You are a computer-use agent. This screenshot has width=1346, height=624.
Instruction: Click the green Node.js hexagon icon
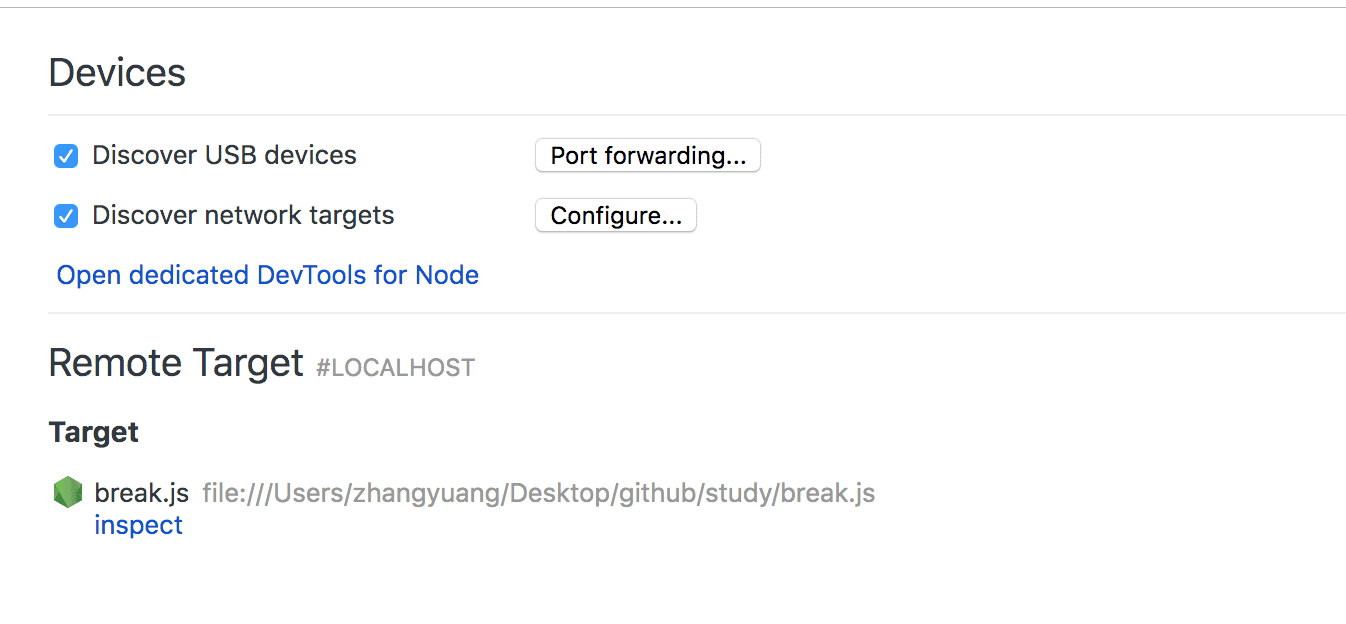67,492
